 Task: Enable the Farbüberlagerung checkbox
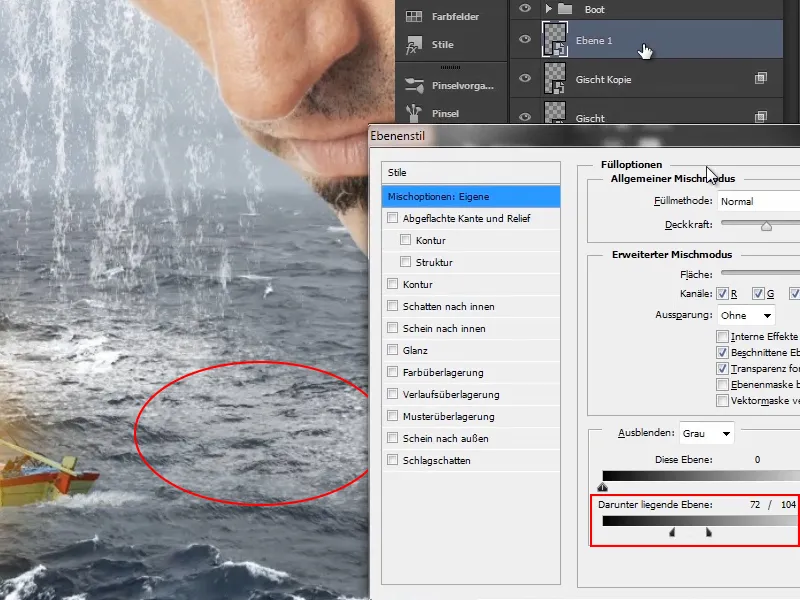coord(392,372)
